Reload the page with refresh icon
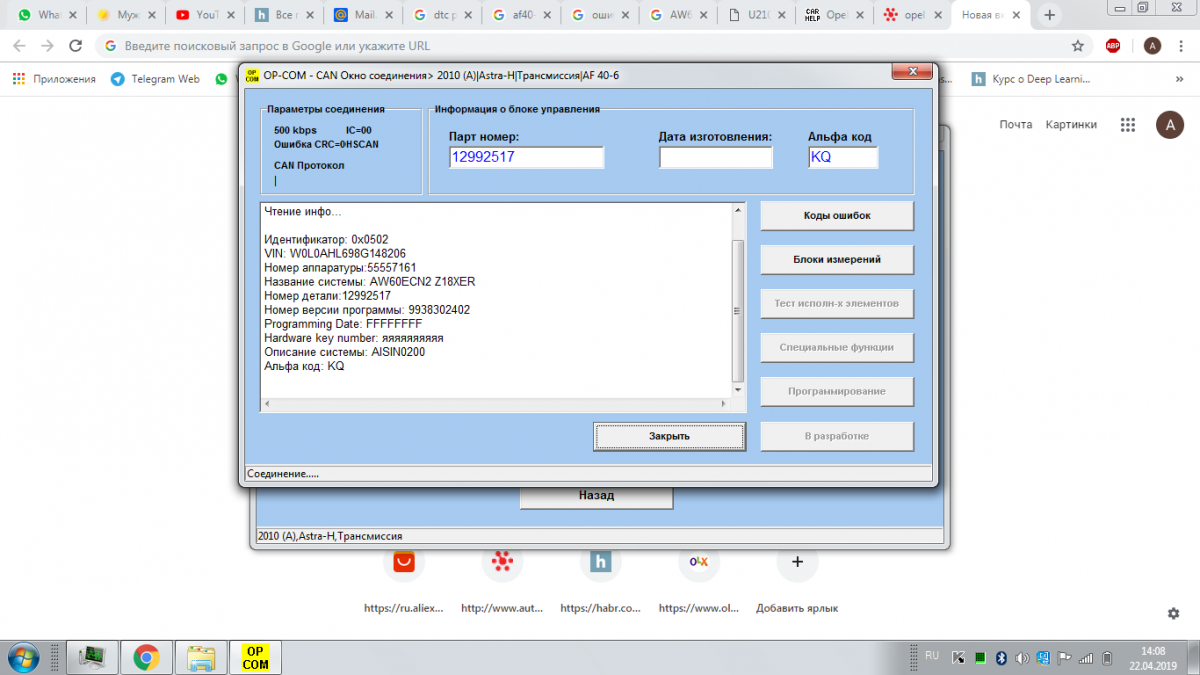Viewport: 1200px width, 675px height. click(75, 46)
